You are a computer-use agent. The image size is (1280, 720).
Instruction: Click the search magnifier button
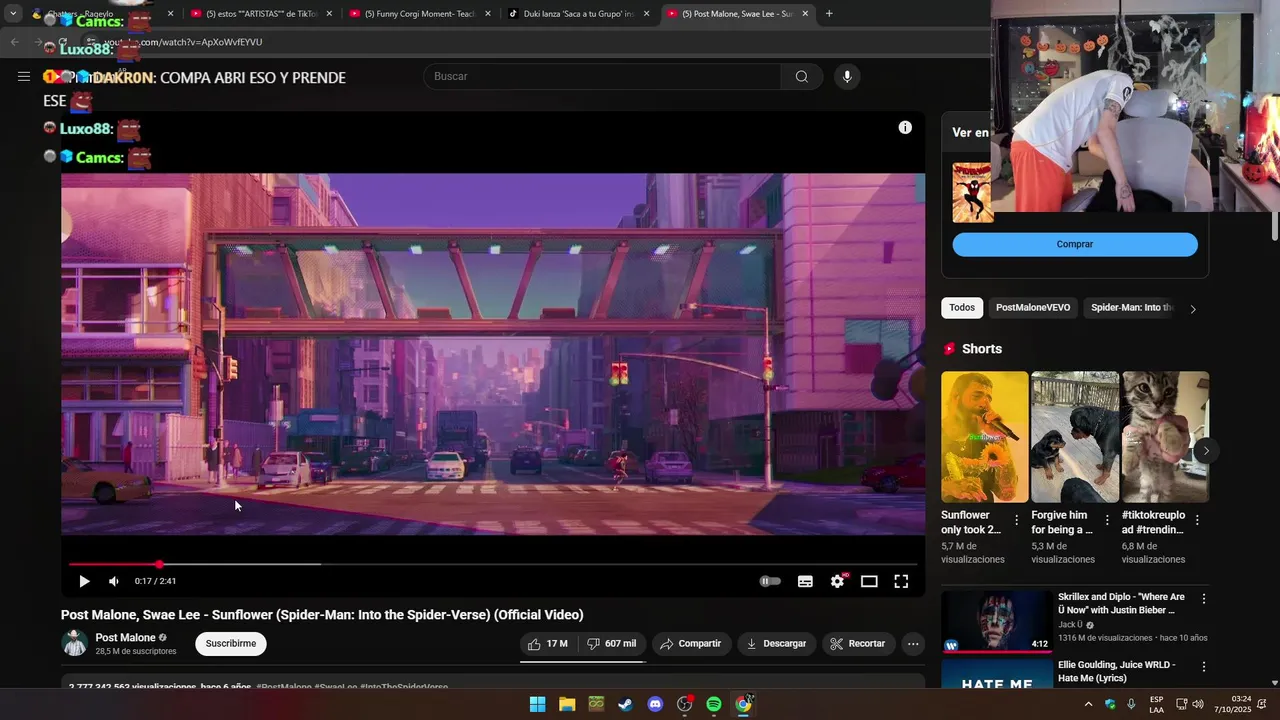pyautogui.click(x=802, y=76)
